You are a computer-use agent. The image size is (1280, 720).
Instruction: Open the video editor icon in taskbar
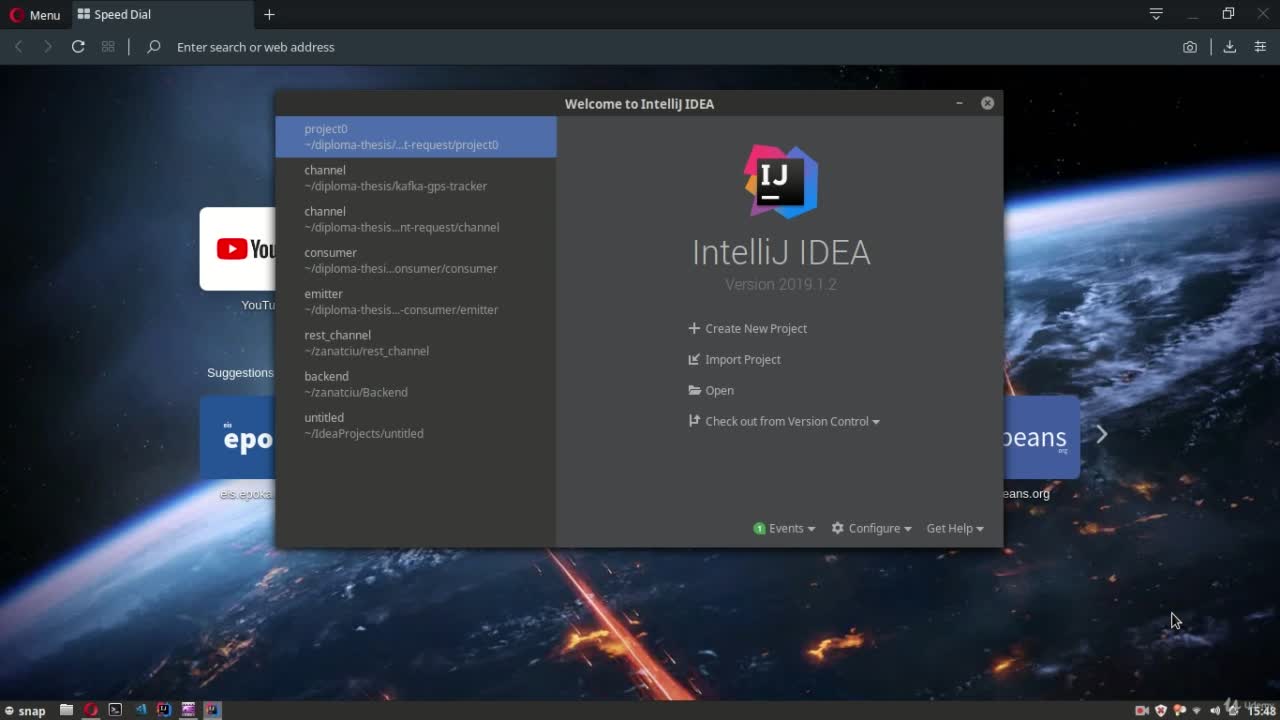pos(188,710)
